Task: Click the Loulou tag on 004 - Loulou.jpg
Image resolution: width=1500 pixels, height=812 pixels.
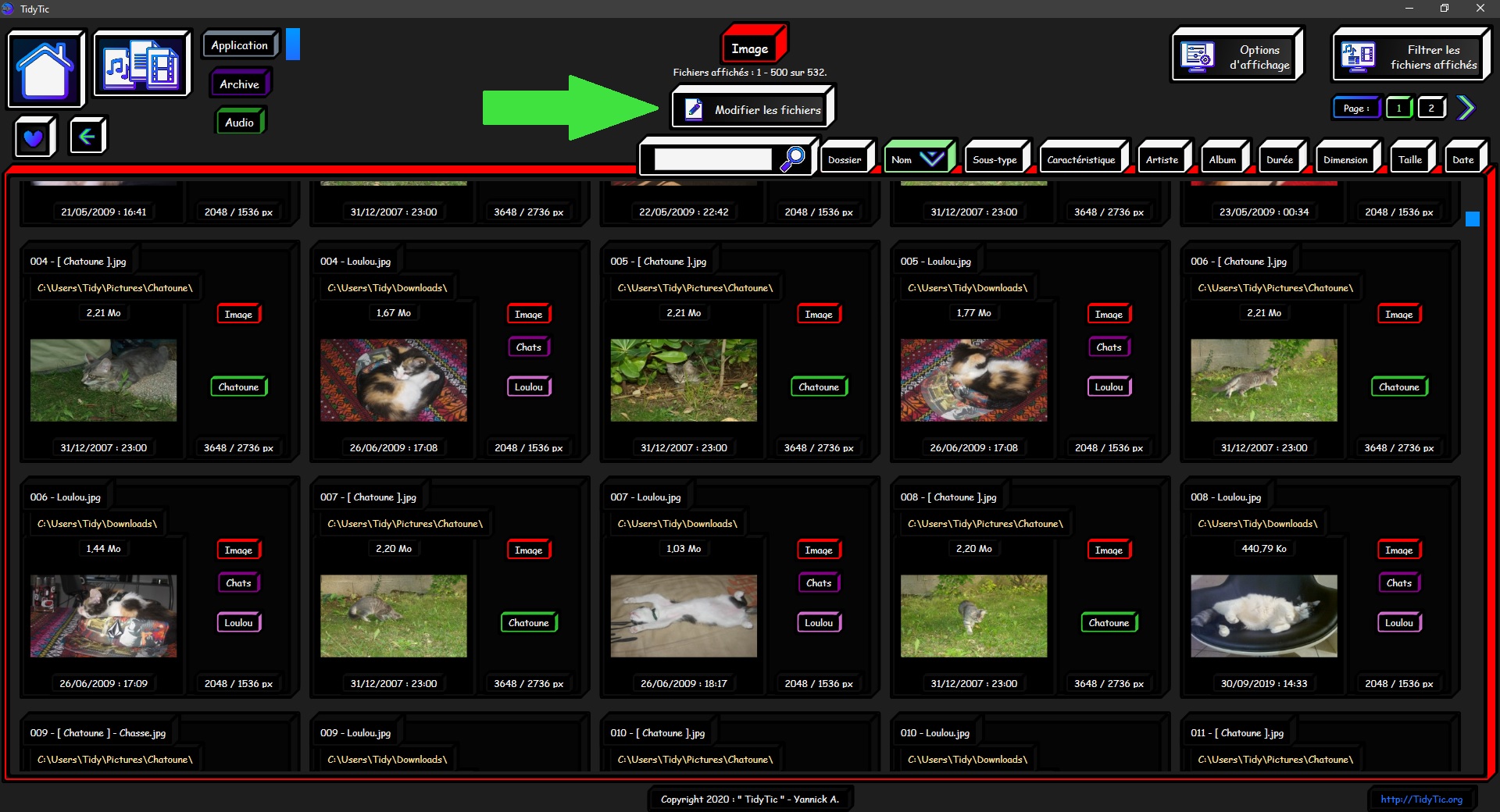Action: coord(529,386)
